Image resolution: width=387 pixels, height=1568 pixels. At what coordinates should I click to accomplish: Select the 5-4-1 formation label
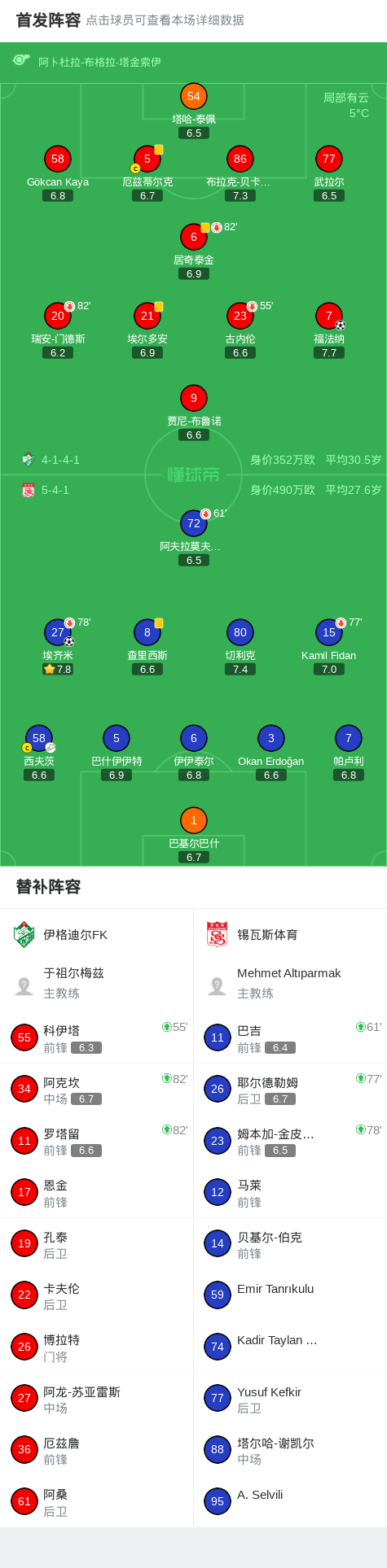click(x=55, y=490)
